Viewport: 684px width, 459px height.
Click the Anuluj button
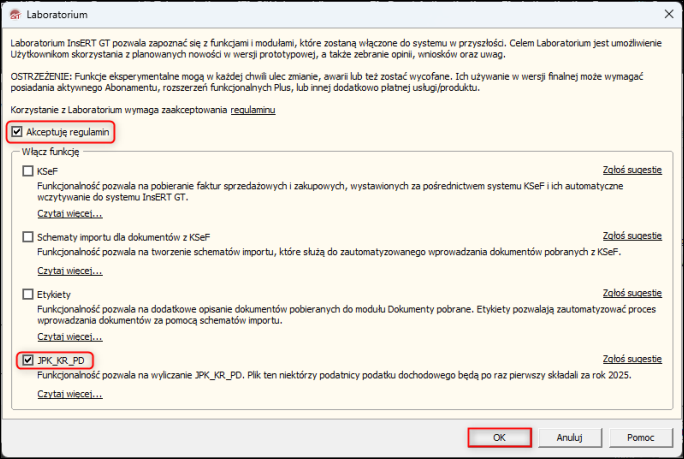click(570, 438)
